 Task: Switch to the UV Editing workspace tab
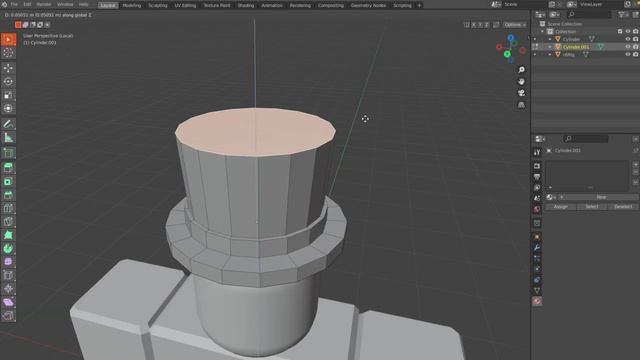(185, 5)
